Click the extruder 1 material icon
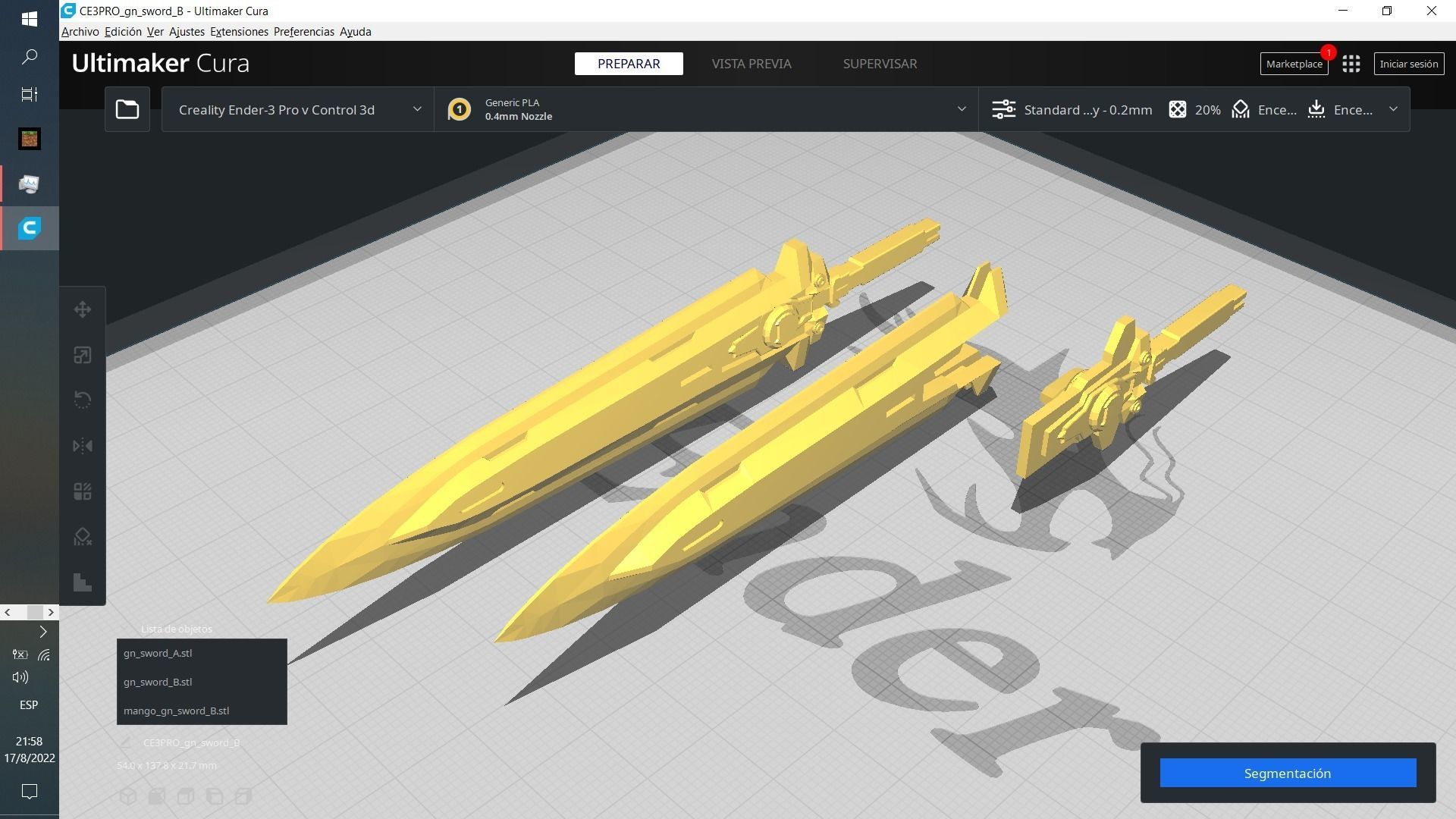 459,109
